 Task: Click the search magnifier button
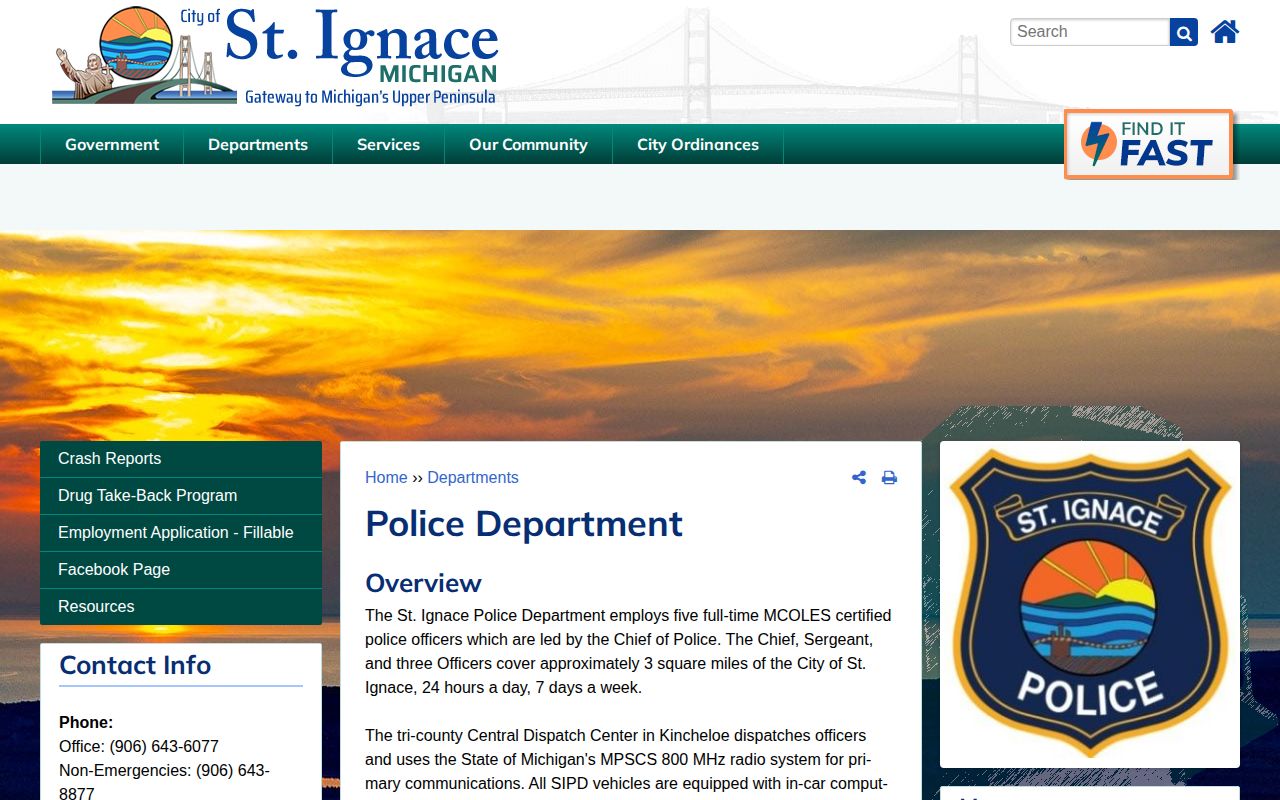[x=1184, y=32]
